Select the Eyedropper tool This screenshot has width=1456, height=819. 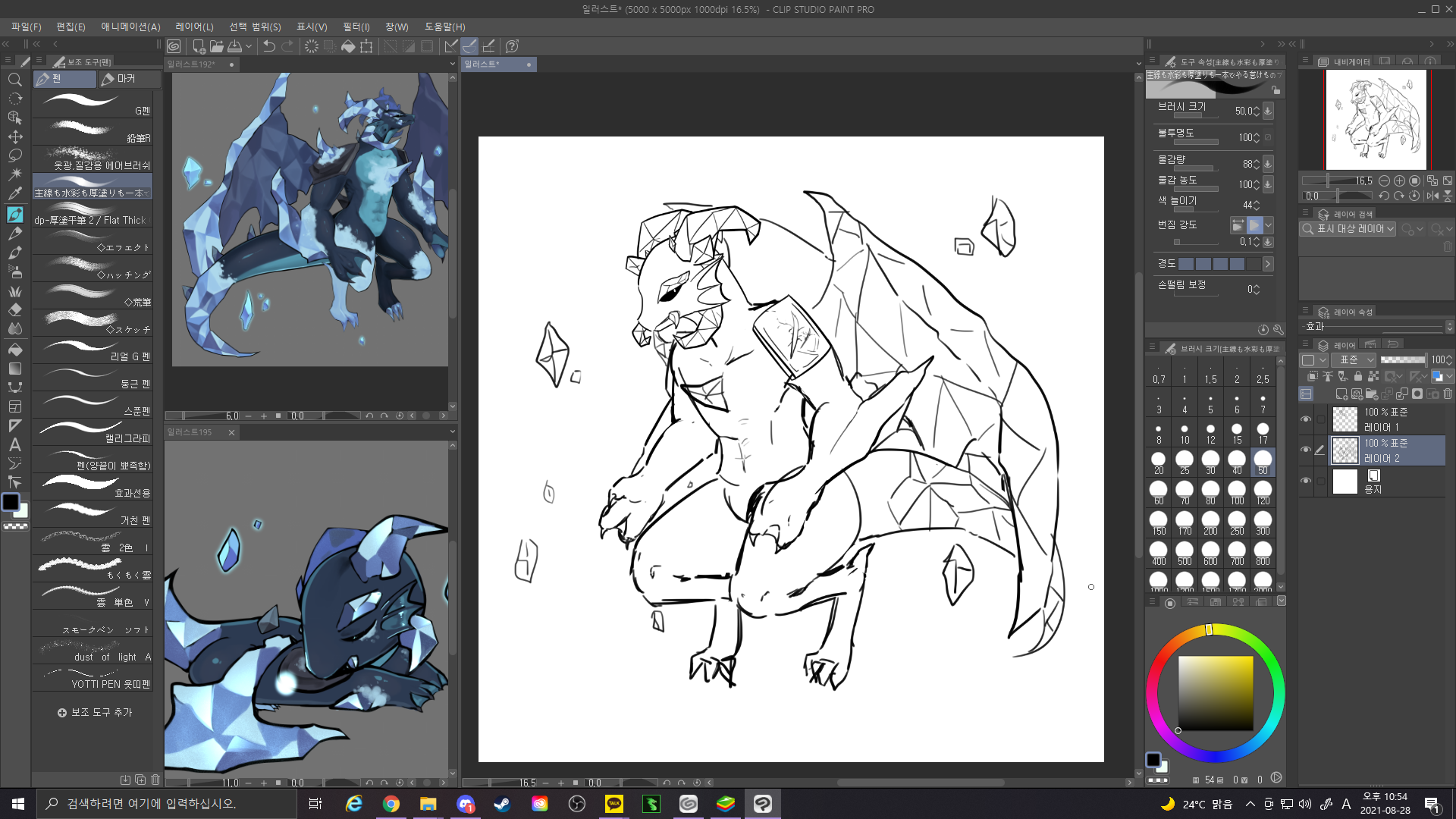click(14, 194)
